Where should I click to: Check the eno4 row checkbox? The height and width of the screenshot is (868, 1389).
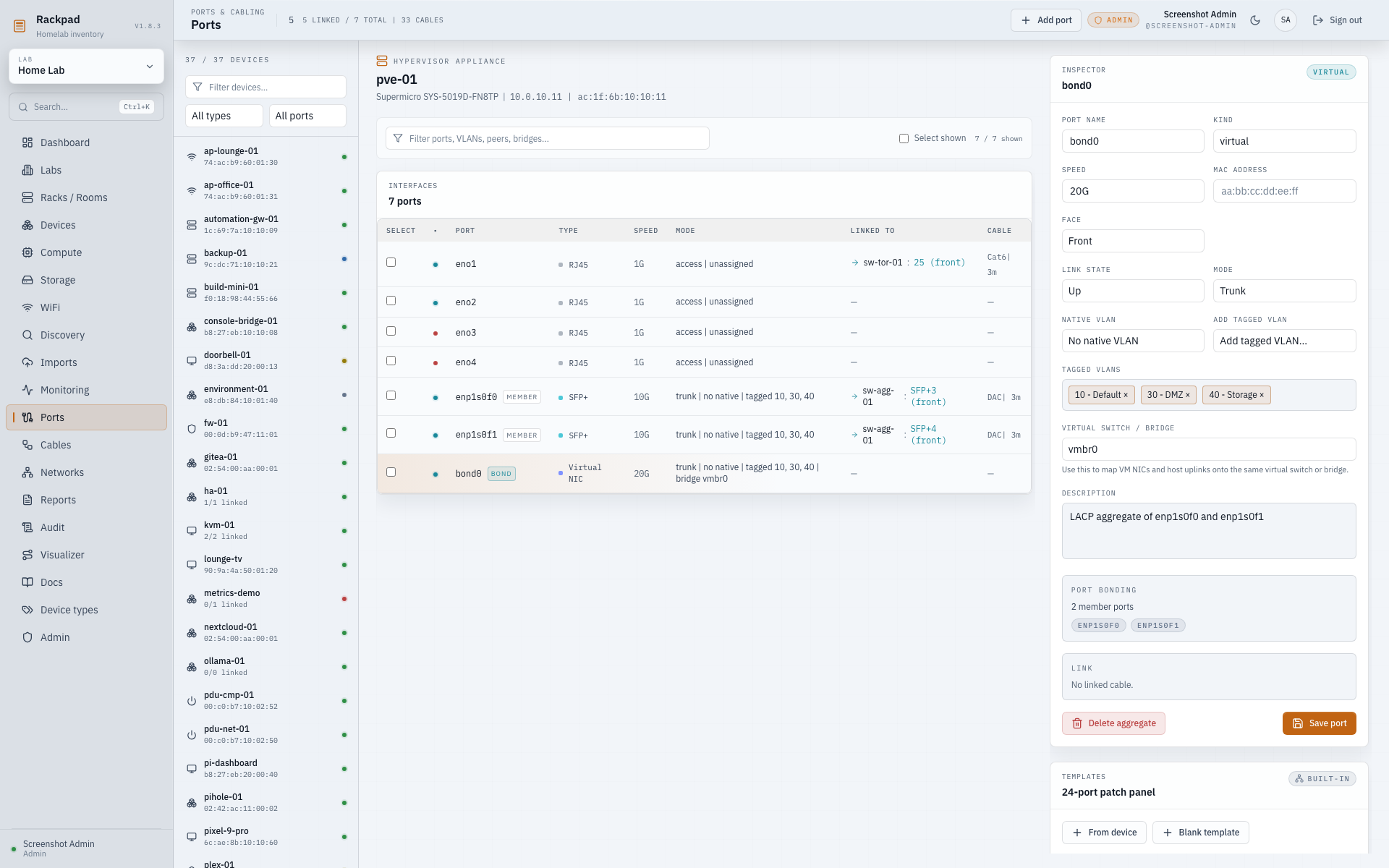click(x=391, y=361)
